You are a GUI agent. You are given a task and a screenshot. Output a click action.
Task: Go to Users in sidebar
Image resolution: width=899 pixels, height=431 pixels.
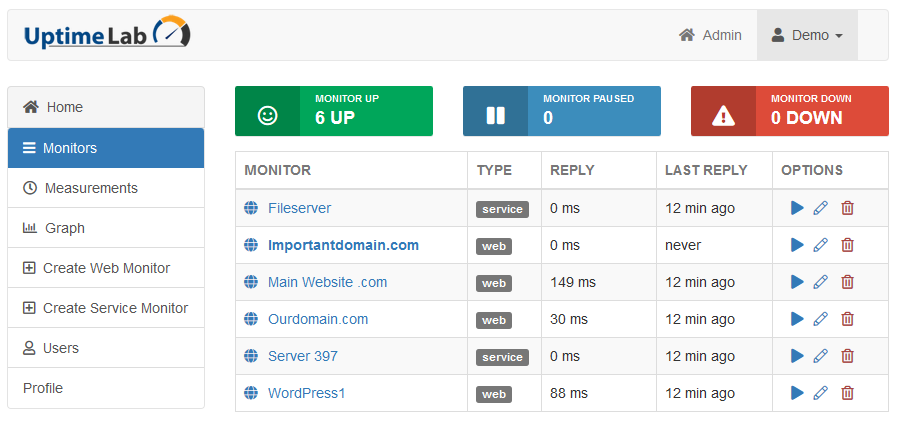[106, 348]
